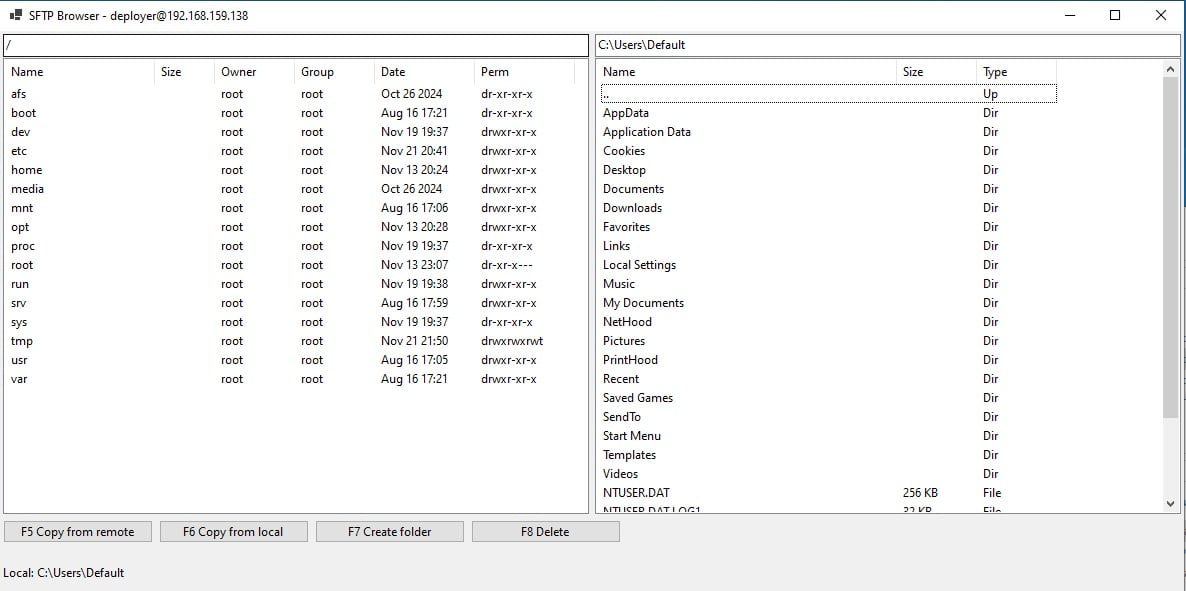Screen dimensions: 1186x591
Task: Click the local list scroll up arrow
Action: tap(1171, 68)
